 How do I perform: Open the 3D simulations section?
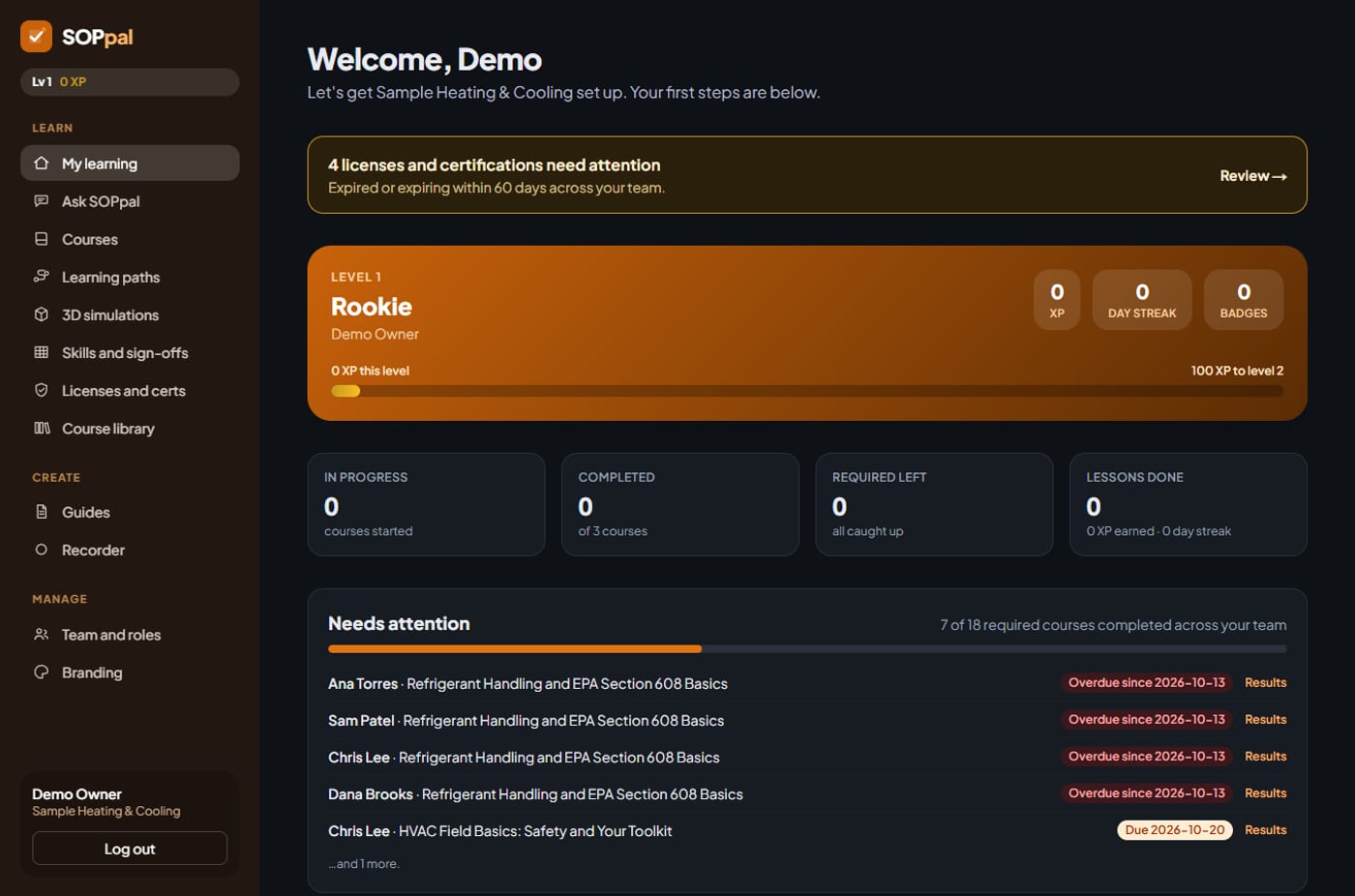pyautogui.click(x=130, y=314)
